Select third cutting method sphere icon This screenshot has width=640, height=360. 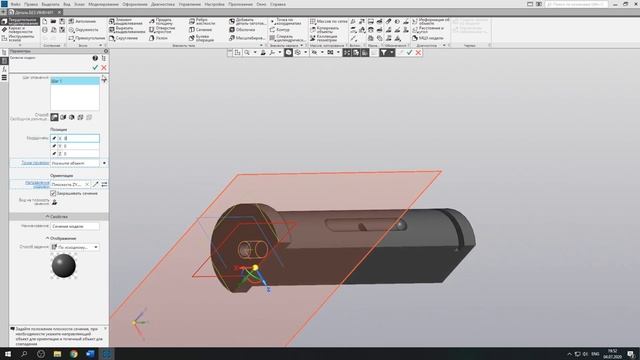pos(72,117)
